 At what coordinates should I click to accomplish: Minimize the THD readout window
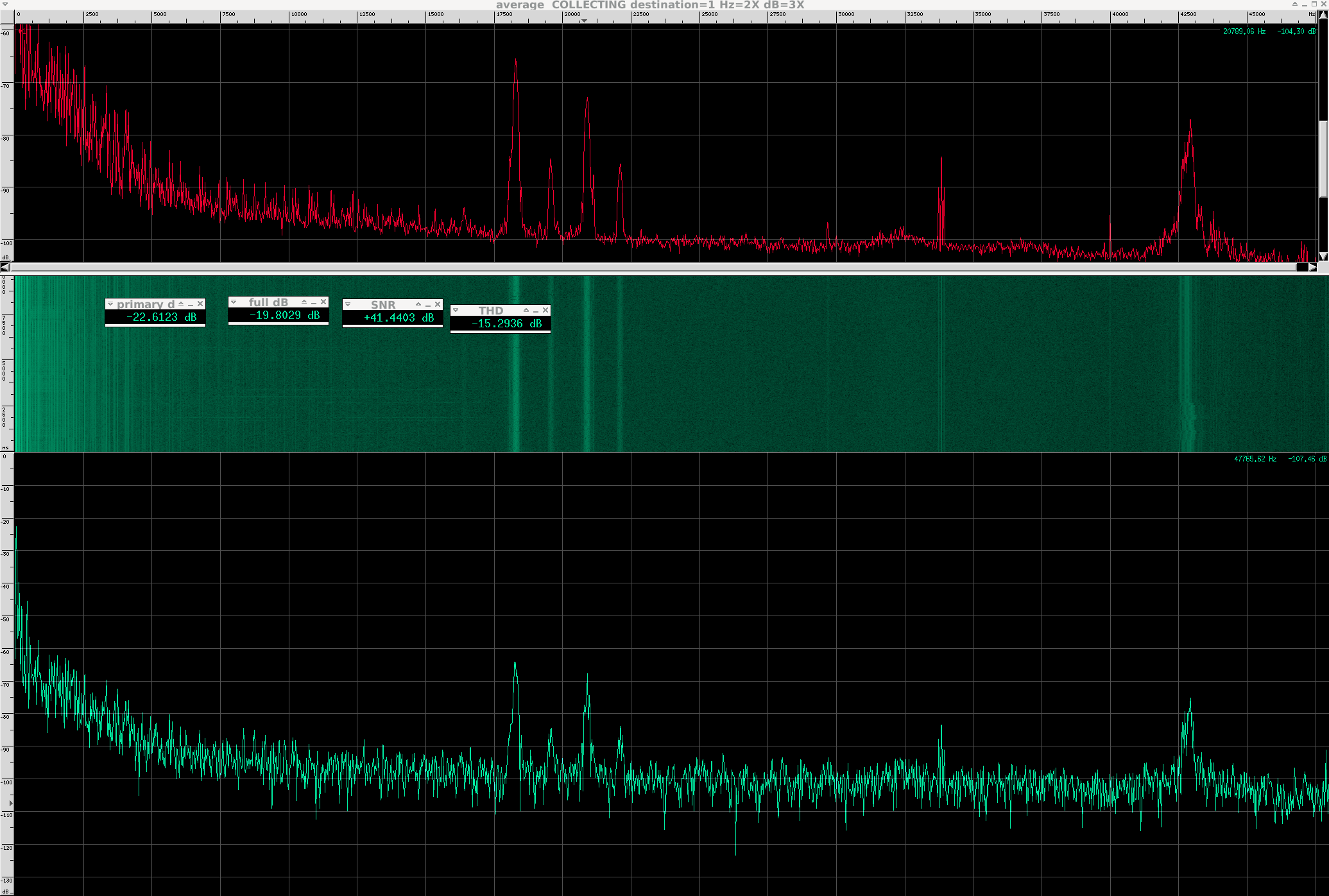(536, 311)
